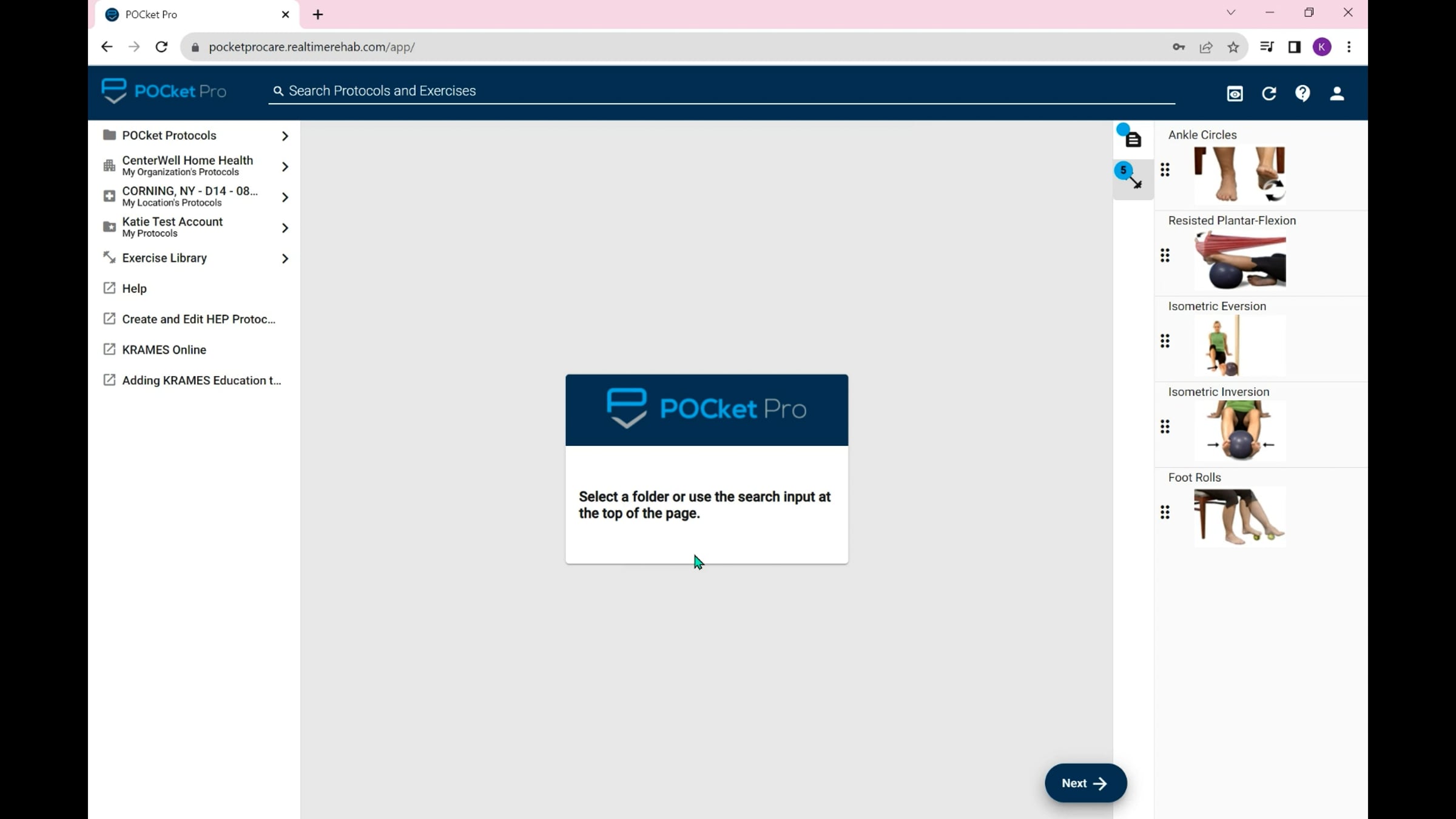Expand the CORNING, NY location chevron

tap(285, 197)
